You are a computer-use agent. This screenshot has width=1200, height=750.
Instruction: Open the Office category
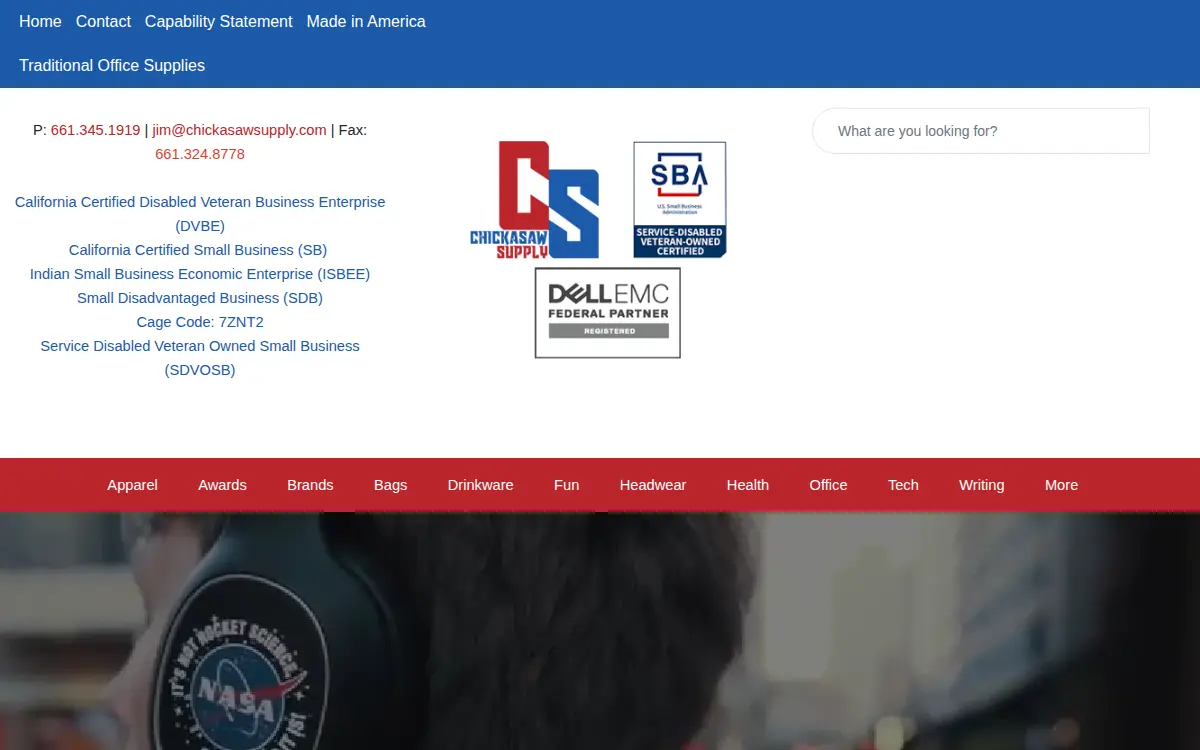pyautogui.click(x=828, y=485)
